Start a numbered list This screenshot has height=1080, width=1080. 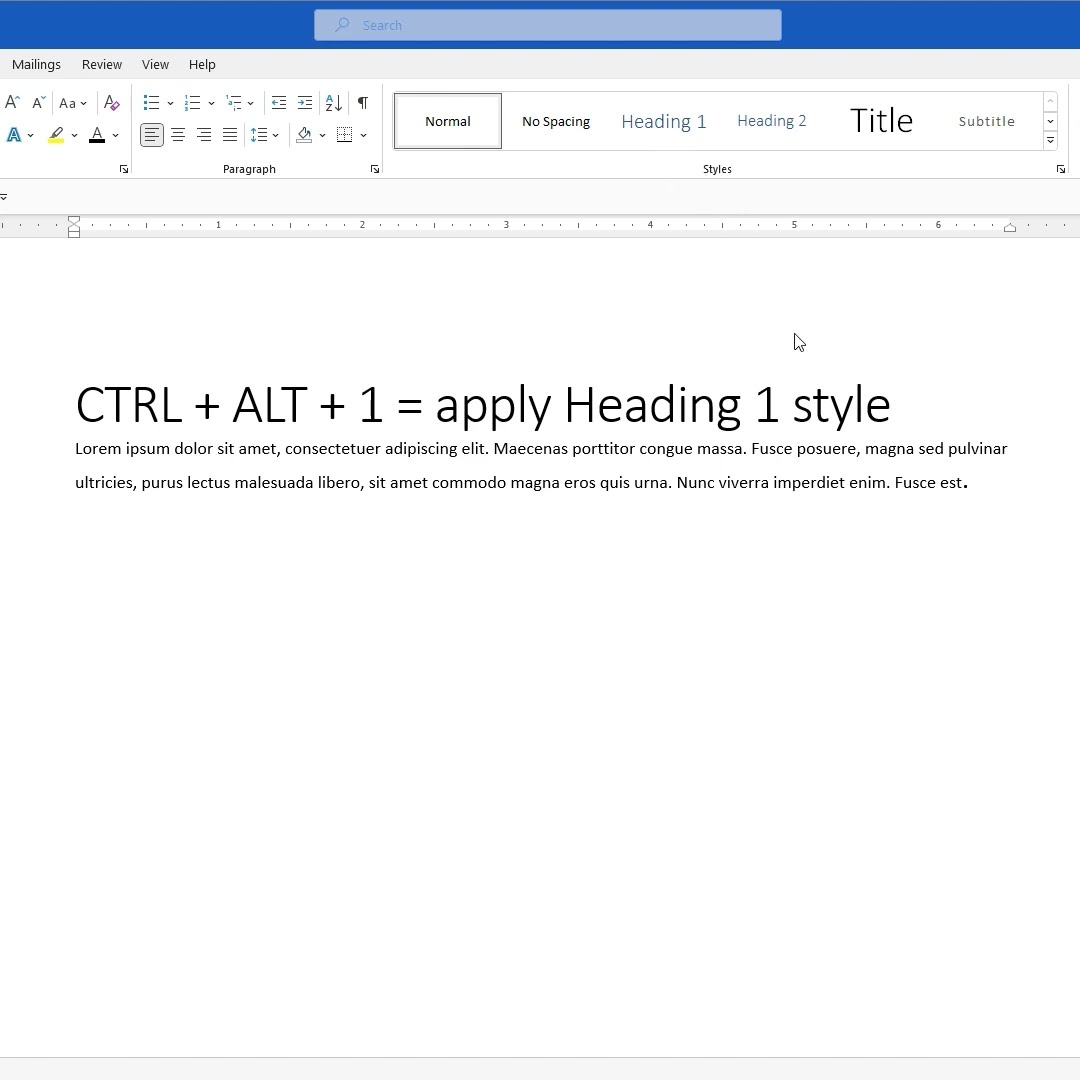(x=193, y=103)
